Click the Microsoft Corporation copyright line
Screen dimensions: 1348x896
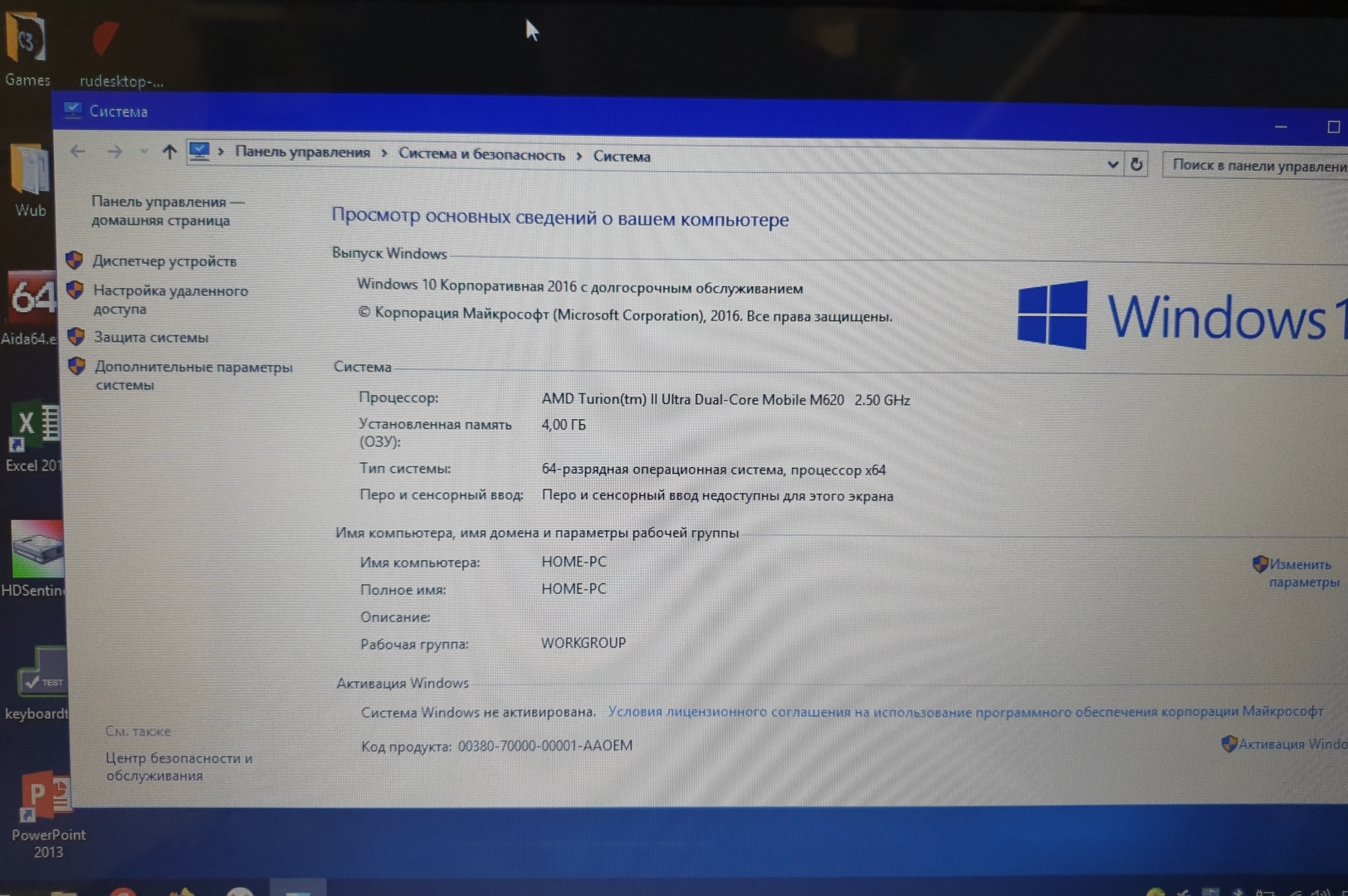click(625, 314)
